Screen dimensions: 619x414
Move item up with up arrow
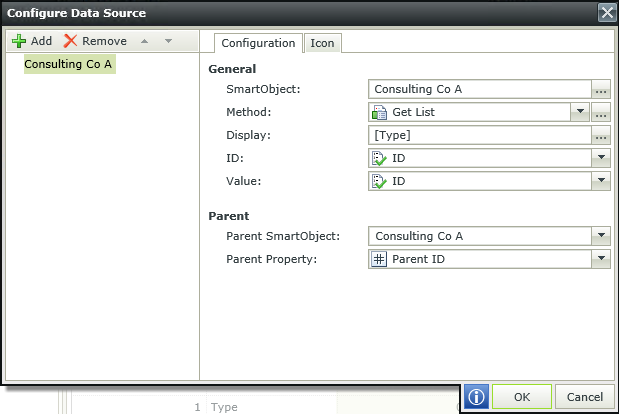(x=144, y=41)
